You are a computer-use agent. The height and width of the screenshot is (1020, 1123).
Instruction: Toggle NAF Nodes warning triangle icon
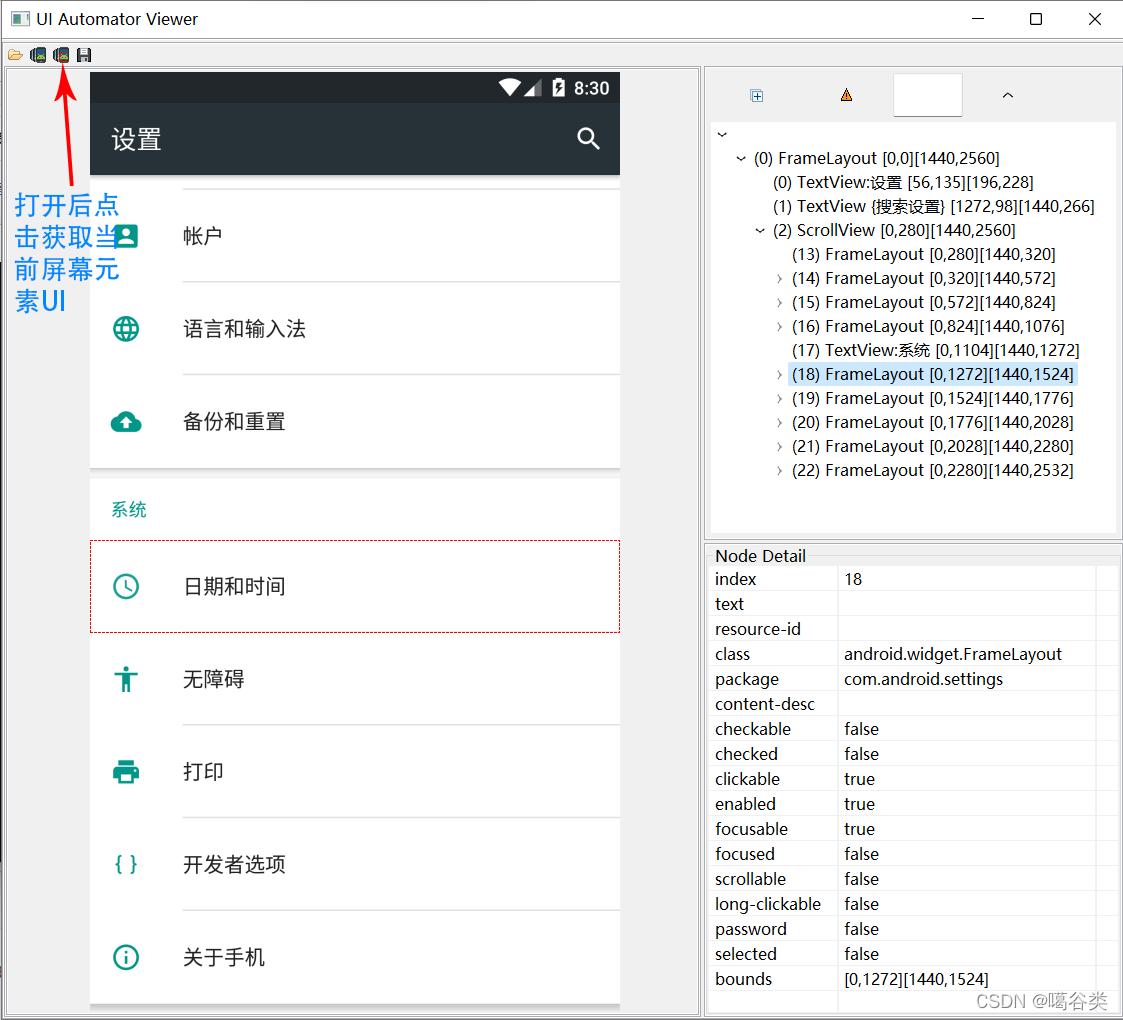click(x=847, y=95)
